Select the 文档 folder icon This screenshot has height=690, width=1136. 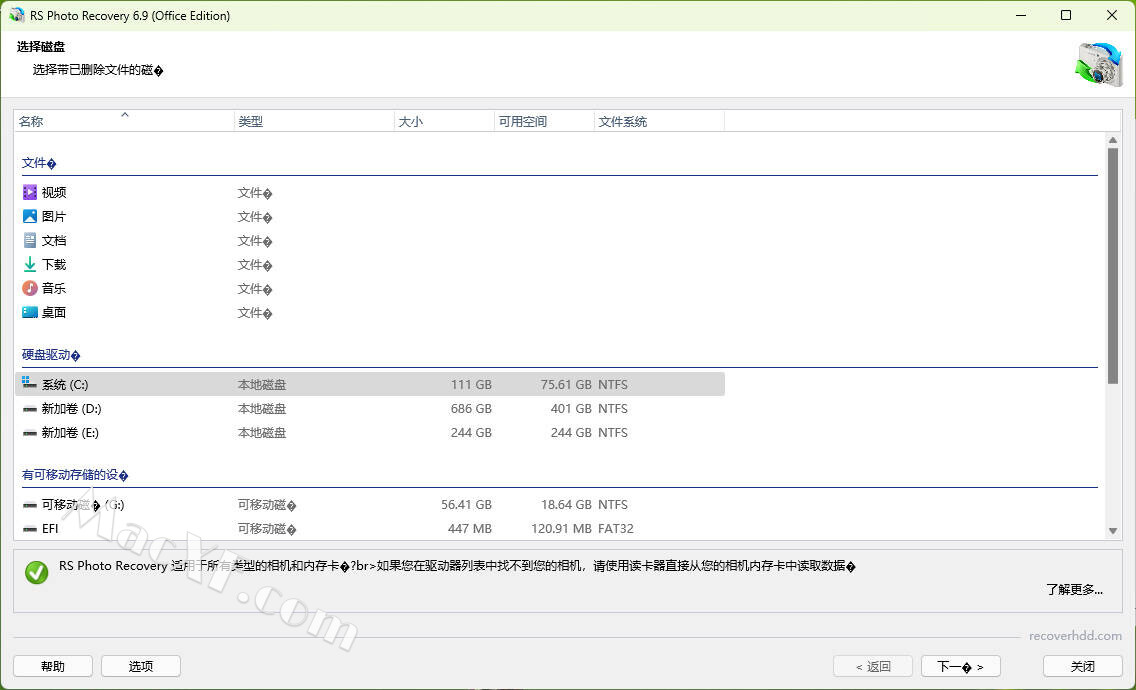coord(30,240)
